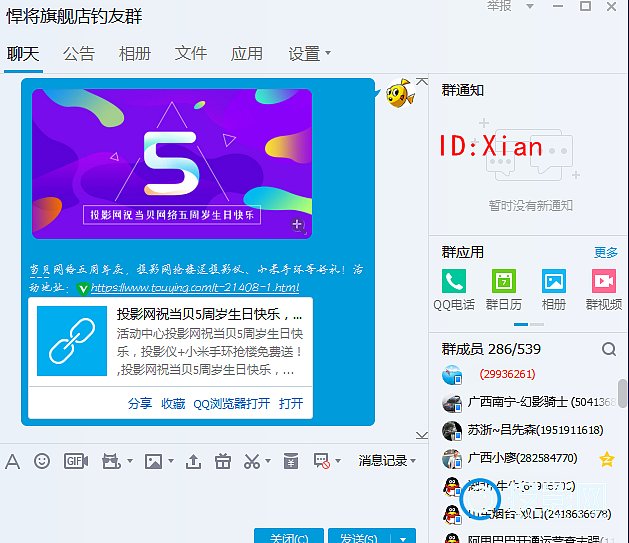Switch to the 应用 tab
Screen dimensions: 629x543
(x=247, y=54)
